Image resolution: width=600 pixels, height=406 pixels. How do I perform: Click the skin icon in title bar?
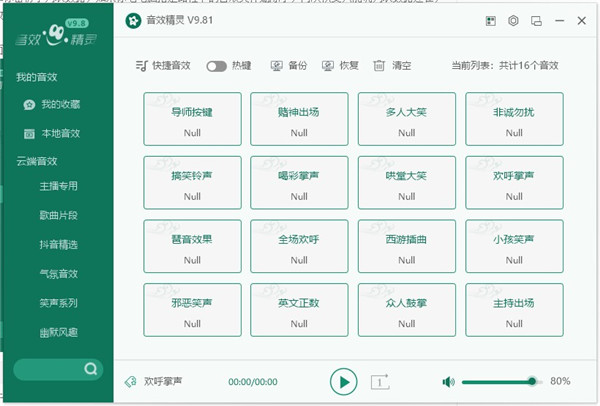[490, 20]
